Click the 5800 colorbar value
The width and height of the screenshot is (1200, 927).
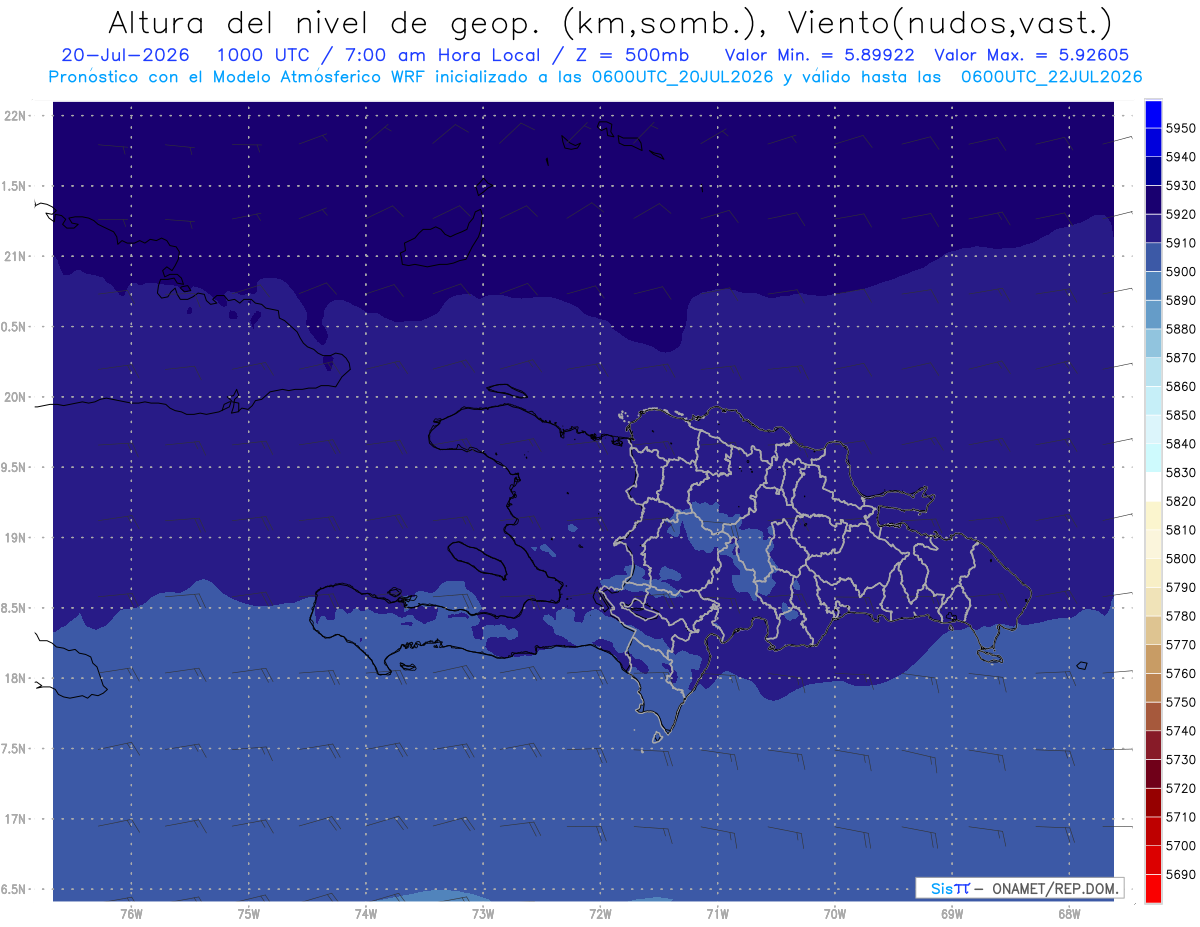[1180, 559]
